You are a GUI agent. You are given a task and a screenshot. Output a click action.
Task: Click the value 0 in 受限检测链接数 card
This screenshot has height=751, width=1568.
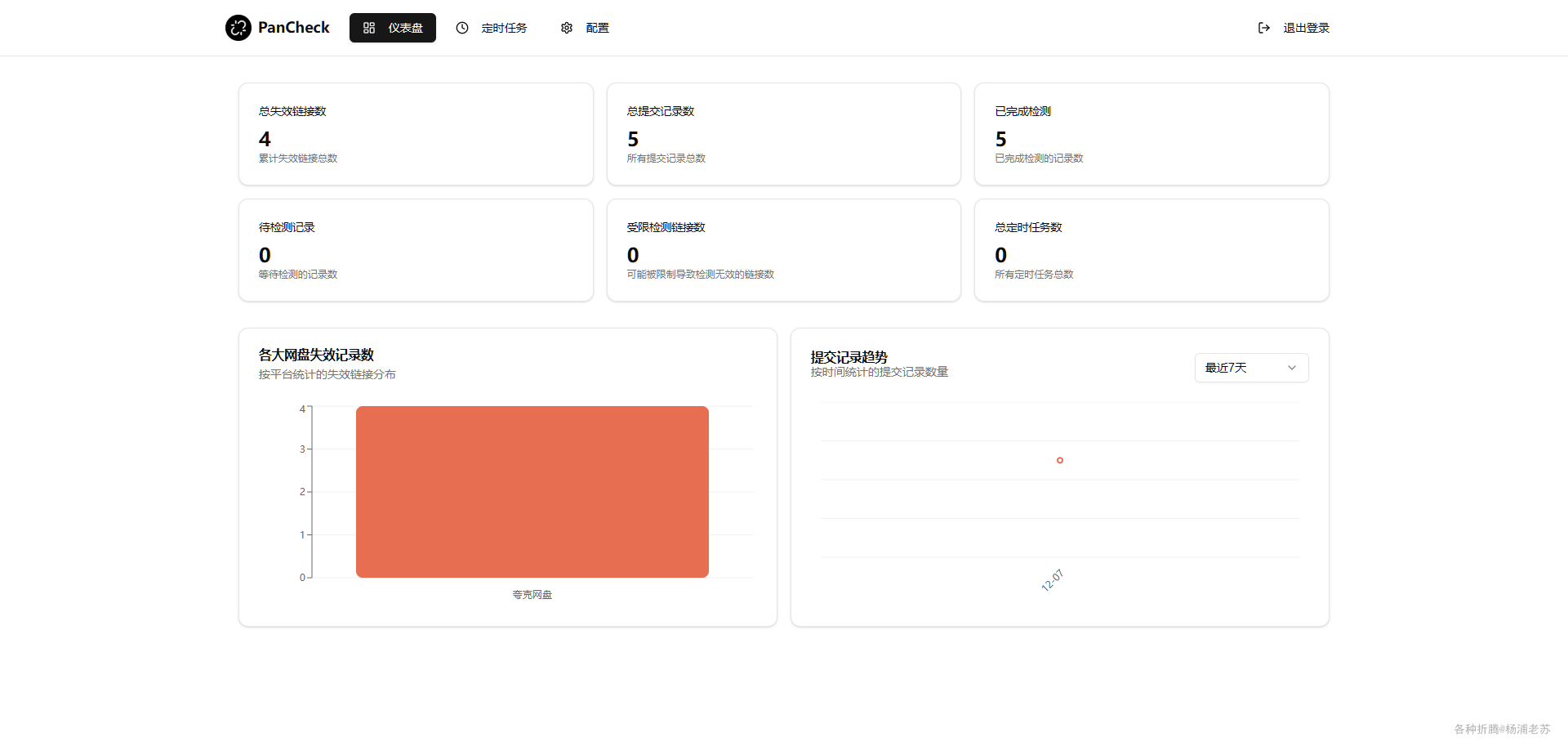pos(633,255)
